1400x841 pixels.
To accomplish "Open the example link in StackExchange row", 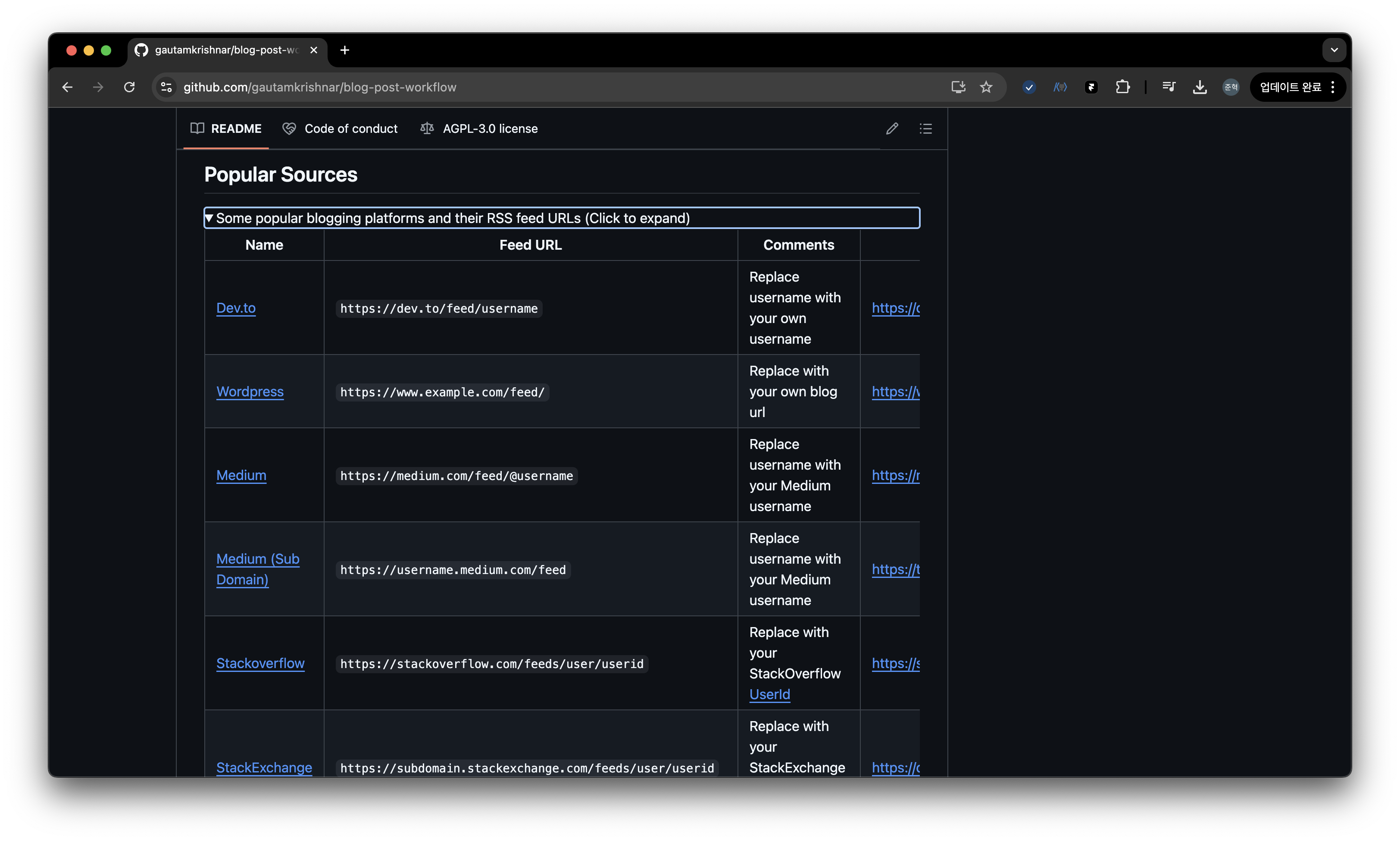I will pyautogui.click(x=895, y=767).
